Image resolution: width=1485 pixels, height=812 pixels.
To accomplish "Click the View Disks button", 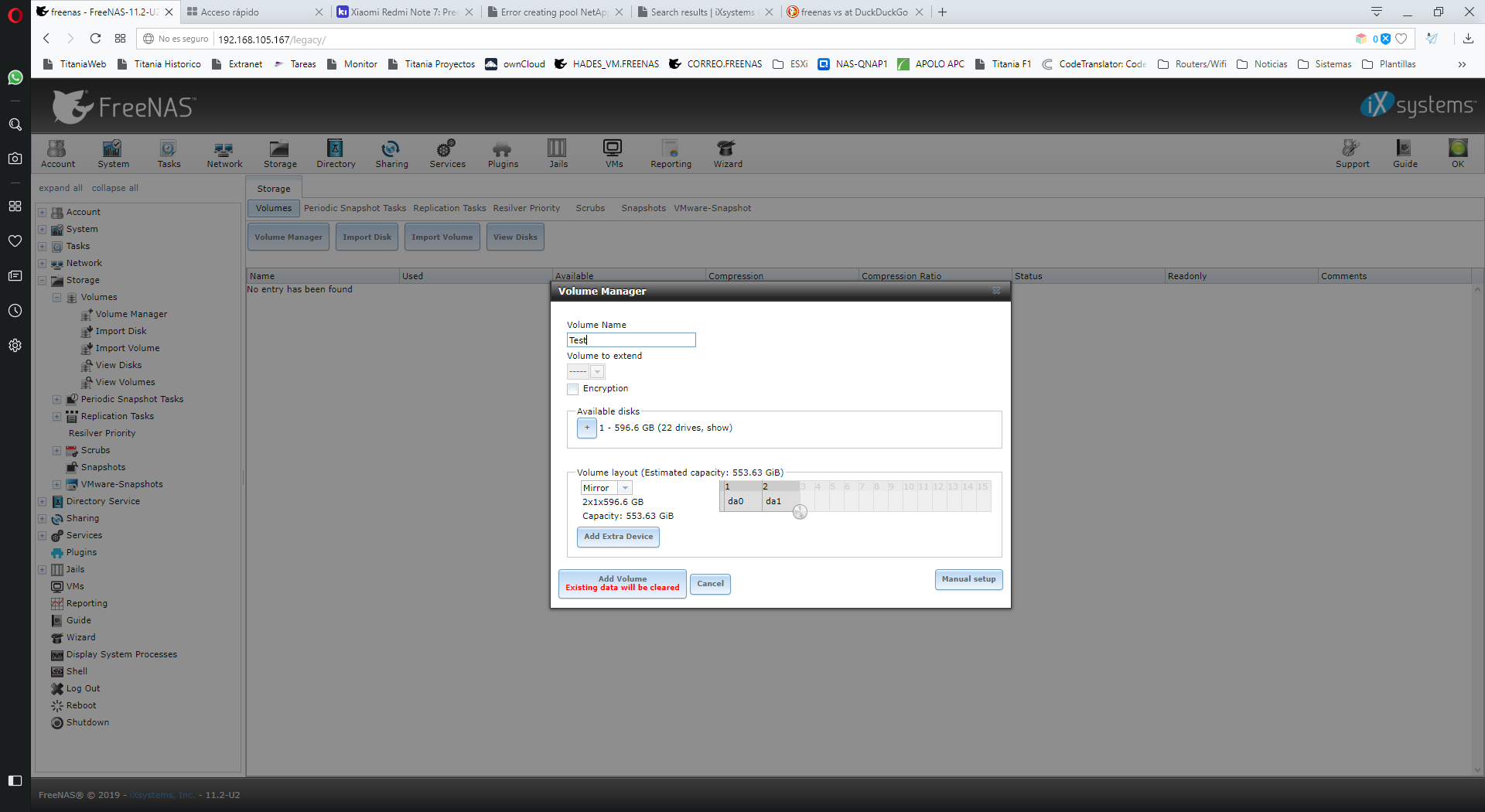I will [515, 237].
